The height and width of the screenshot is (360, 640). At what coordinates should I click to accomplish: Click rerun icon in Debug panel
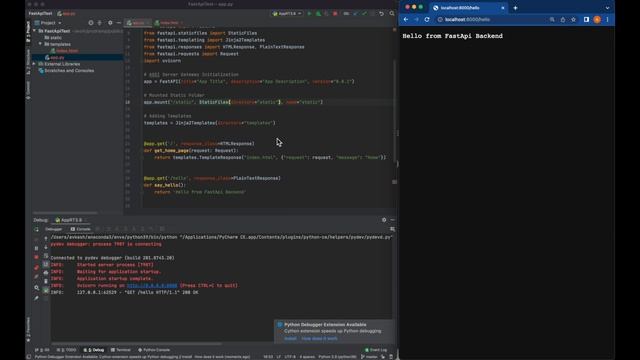[36, 229]
